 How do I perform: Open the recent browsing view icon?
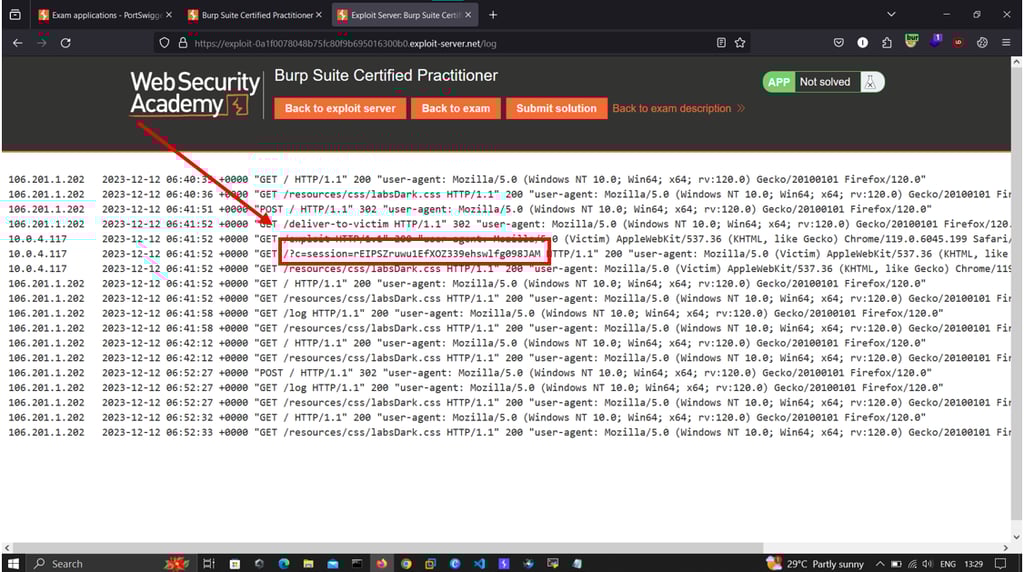click(15, 14)
